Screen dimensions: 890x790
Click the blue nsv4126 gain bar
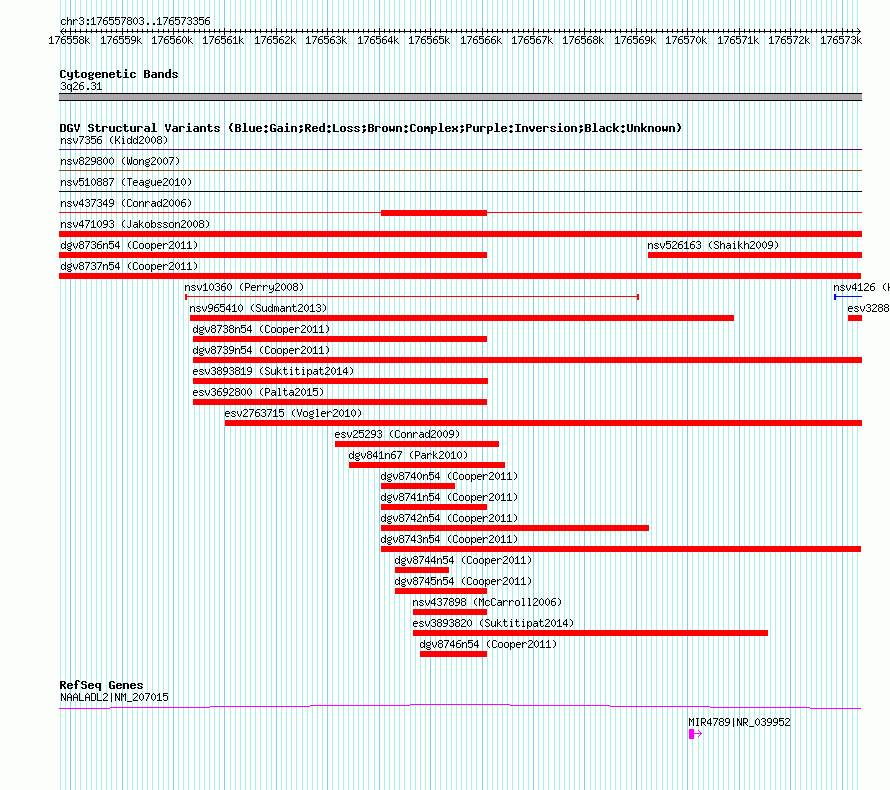848,297
